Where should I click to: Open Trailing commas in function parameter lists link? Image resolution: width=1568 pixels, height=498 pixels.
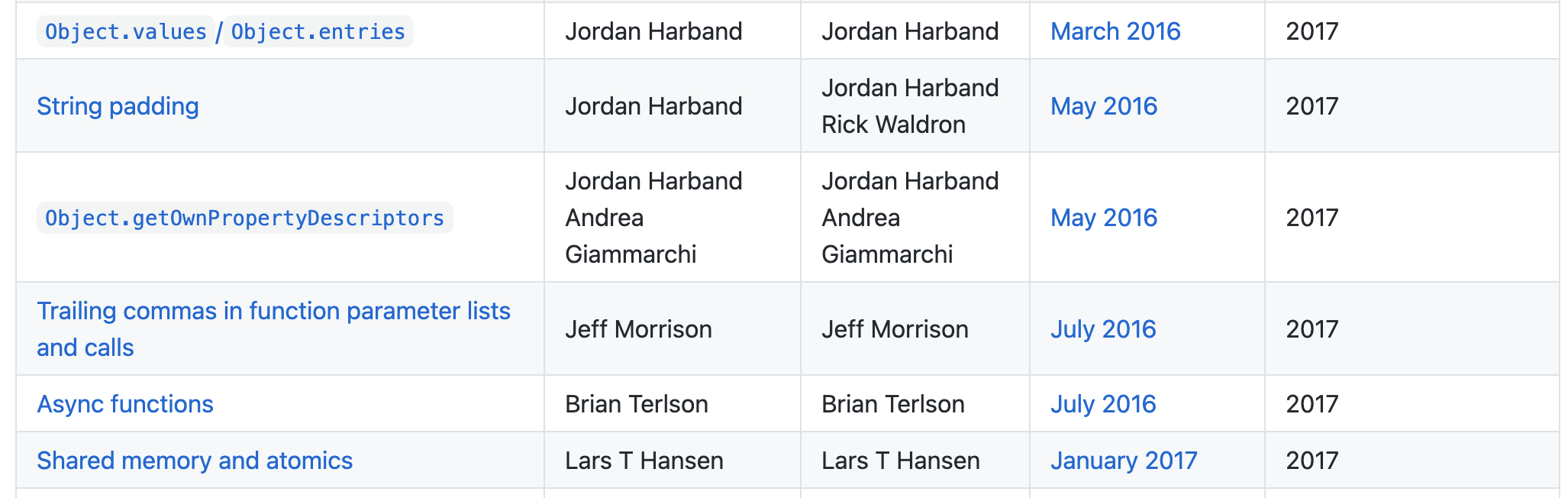click(x=273, y=312)
